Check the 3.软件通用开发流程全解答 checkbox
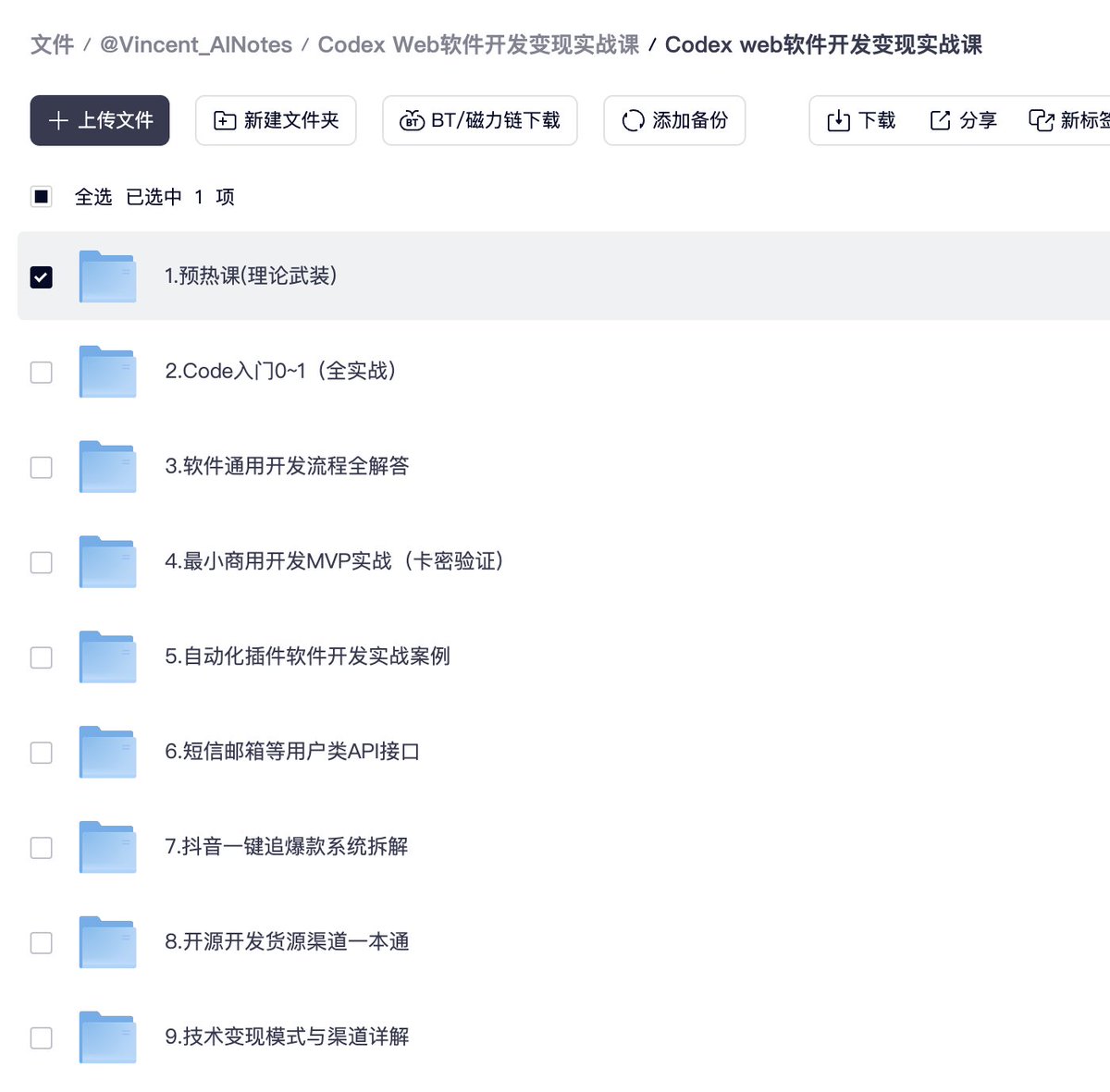 [42, 467]
